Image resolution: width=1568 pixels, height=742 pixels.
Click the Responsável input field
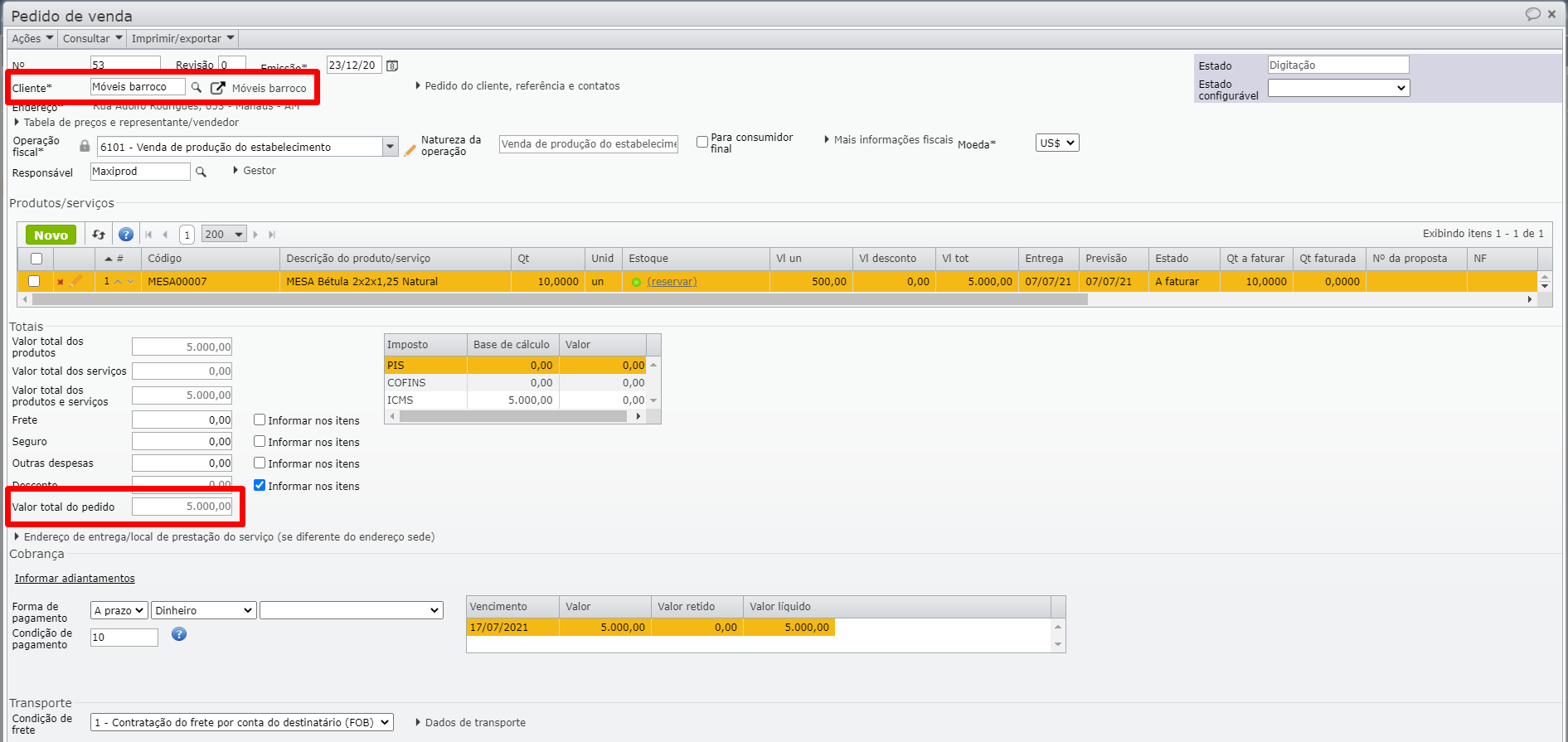click(140, 172)
